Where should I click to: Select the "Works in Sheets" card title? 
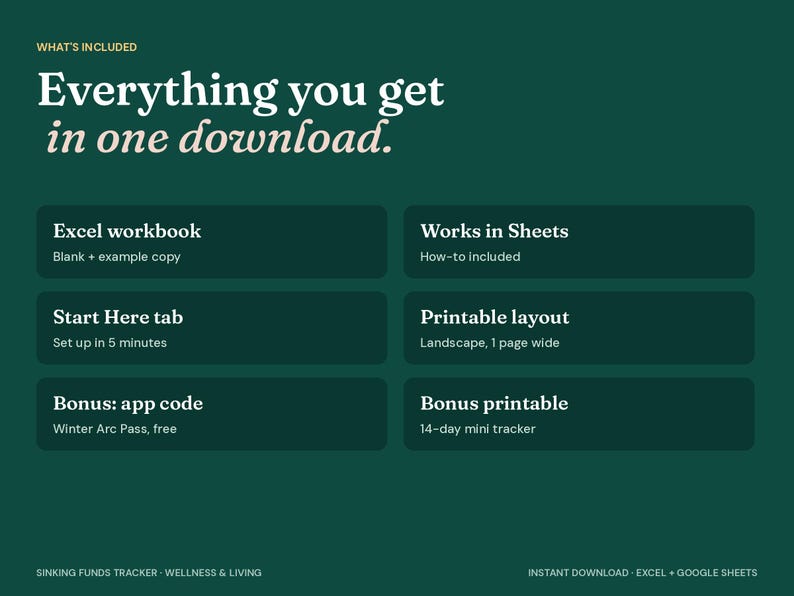pos(494,231)
